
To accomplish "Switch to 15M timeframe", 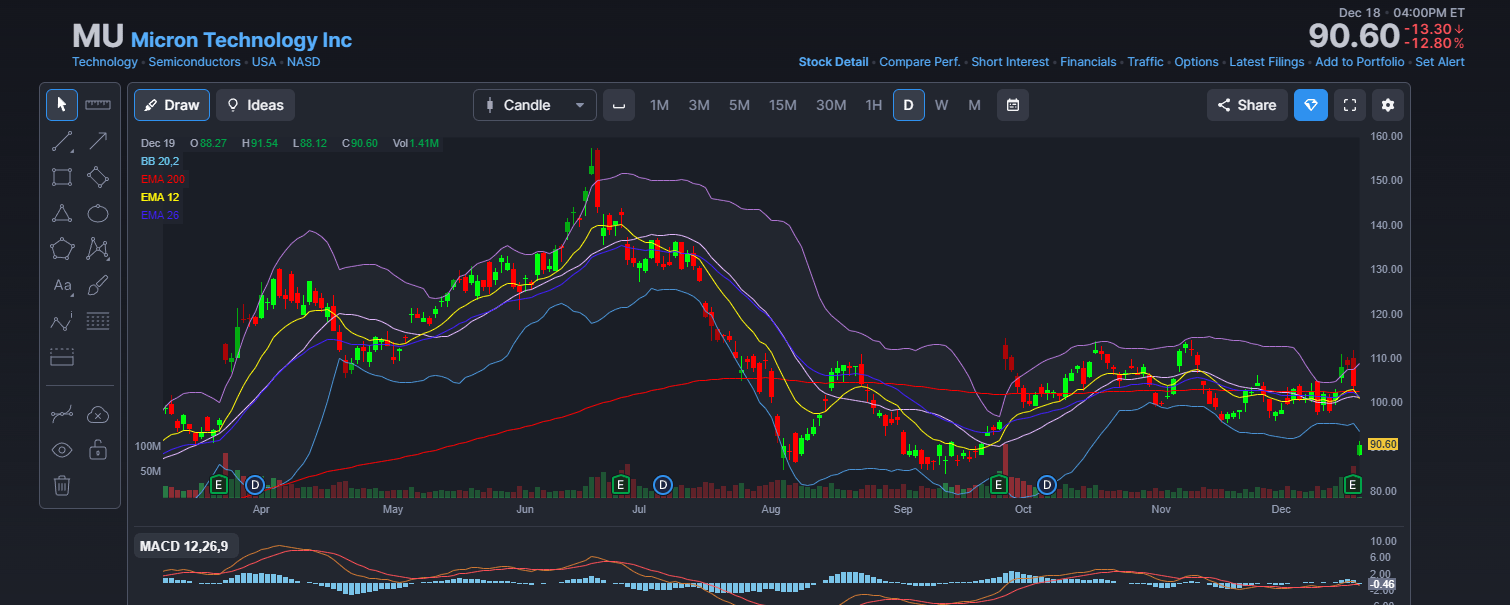I will 783,105.
